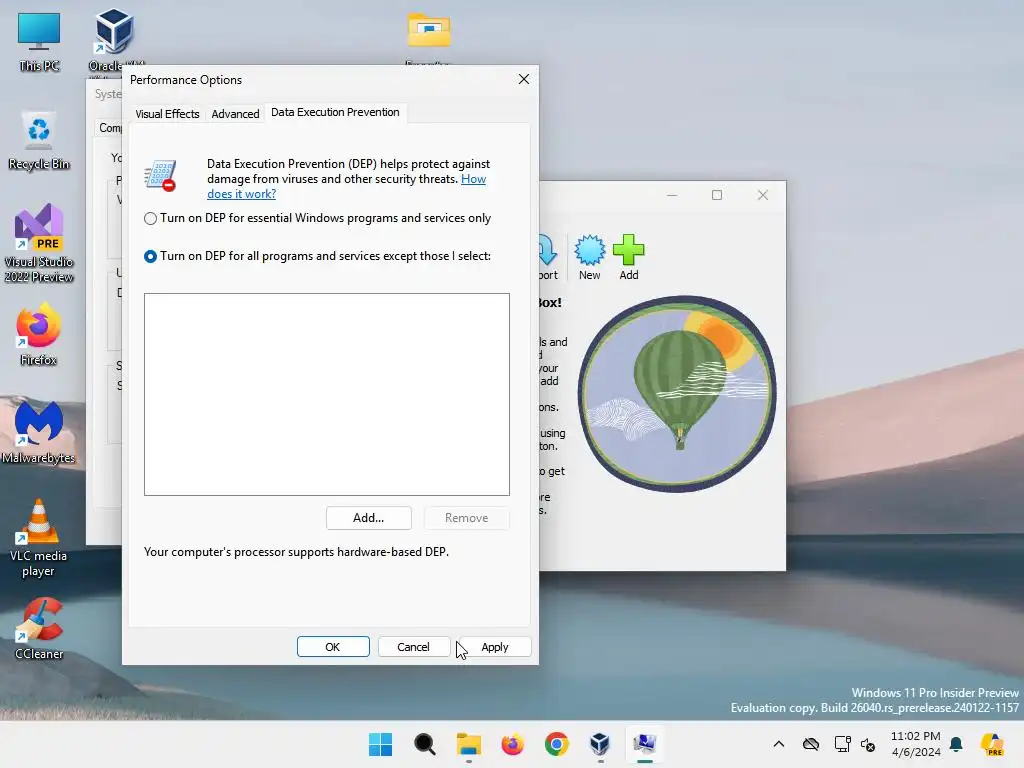This screenshot has height=768, width=1024.
Task: Open VLC media player shortcut
Action: (39, 537)
